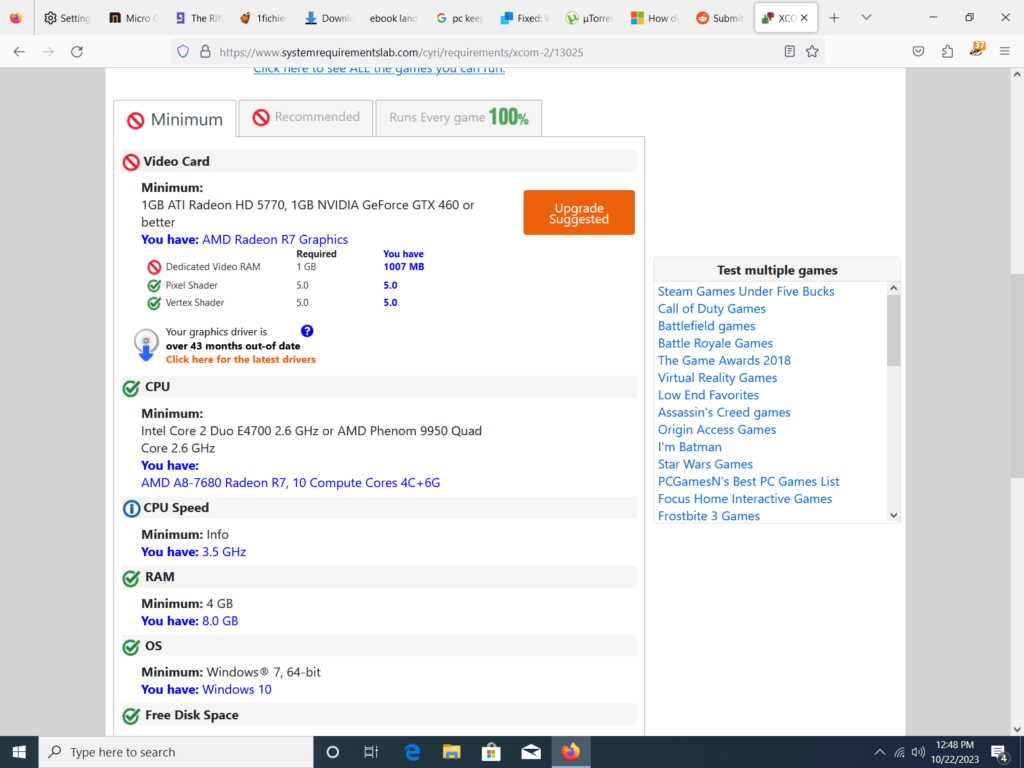The height and width of the screenshot is (768, 1024).
Task: Open AMD Radeon R7 Graphics link
Action: point(275,239)
